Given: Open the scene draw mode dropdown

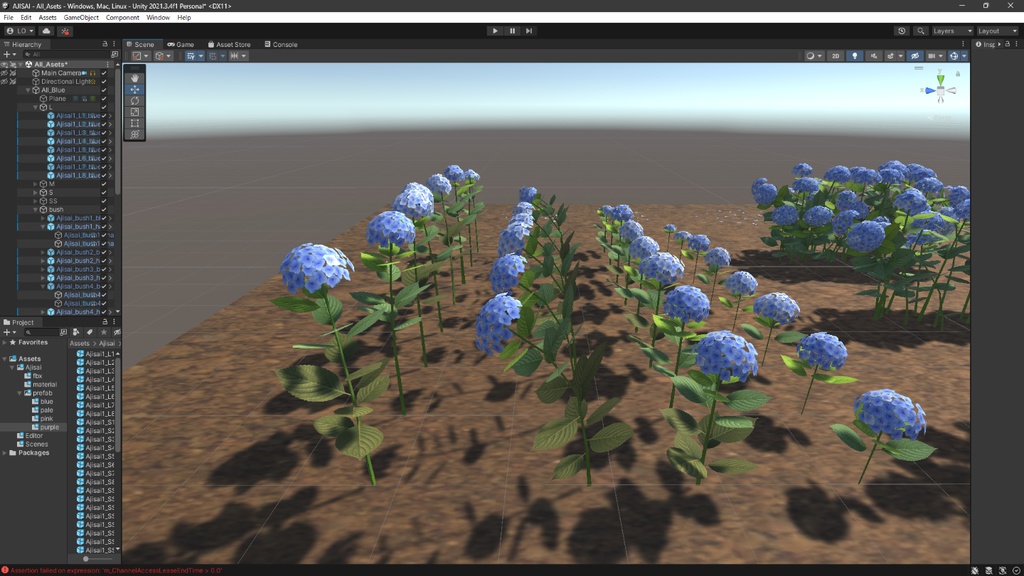Looking at the screenshot, I should (814, 56).
